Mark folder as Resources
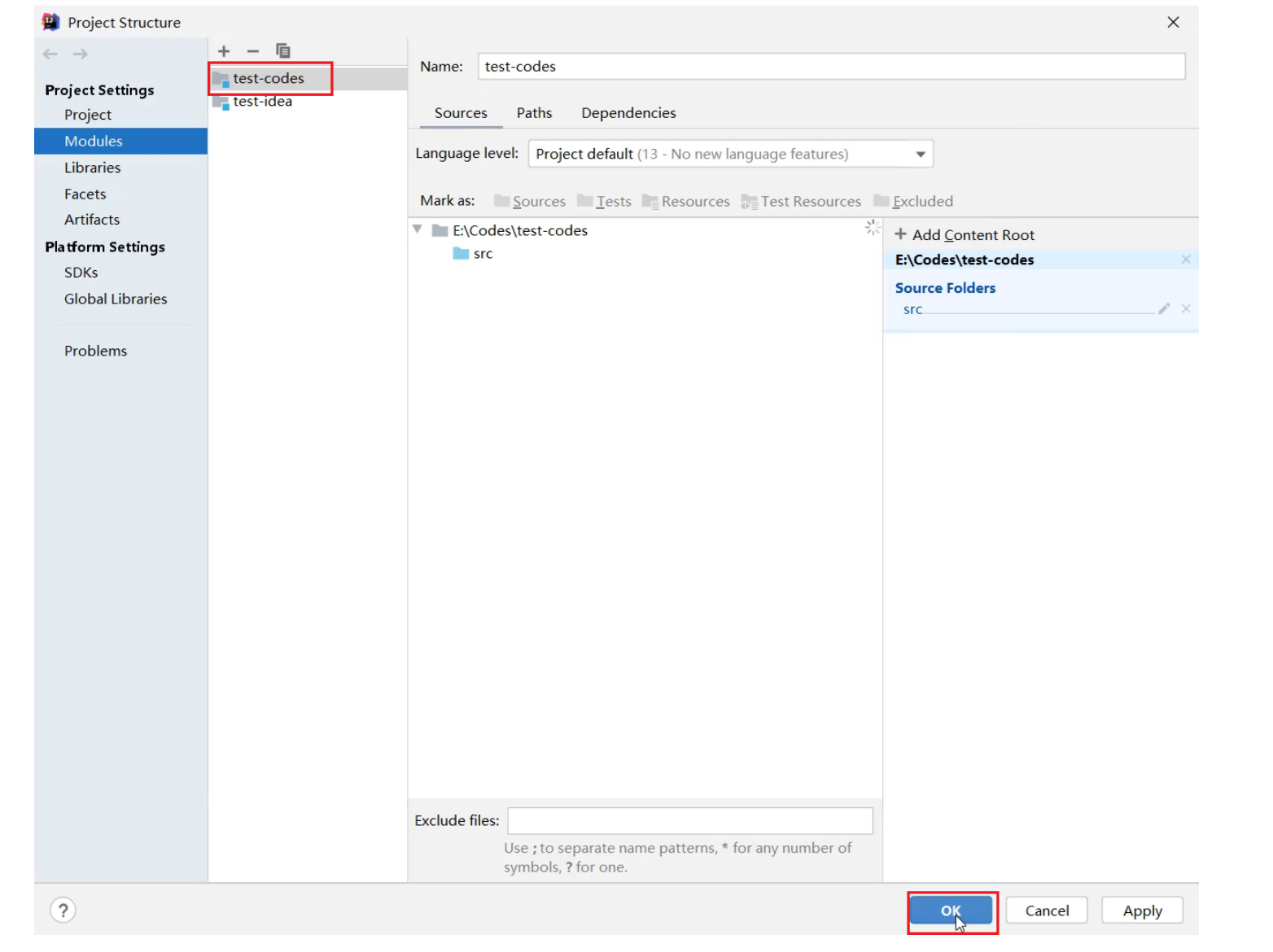This screenshot has width=1273, height=952. pos(685,201)
